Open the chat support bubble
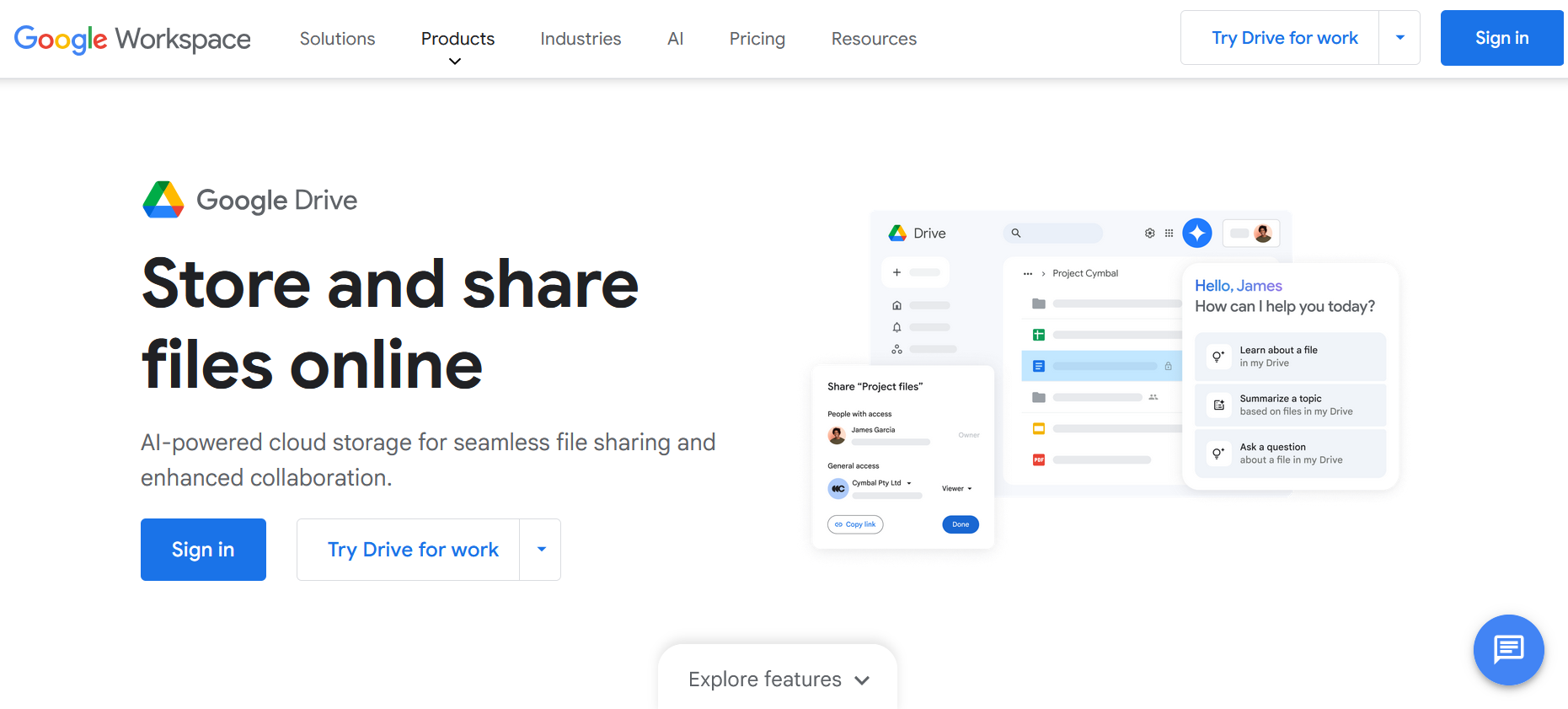The image size is (1568, 709). [1508, 649]
